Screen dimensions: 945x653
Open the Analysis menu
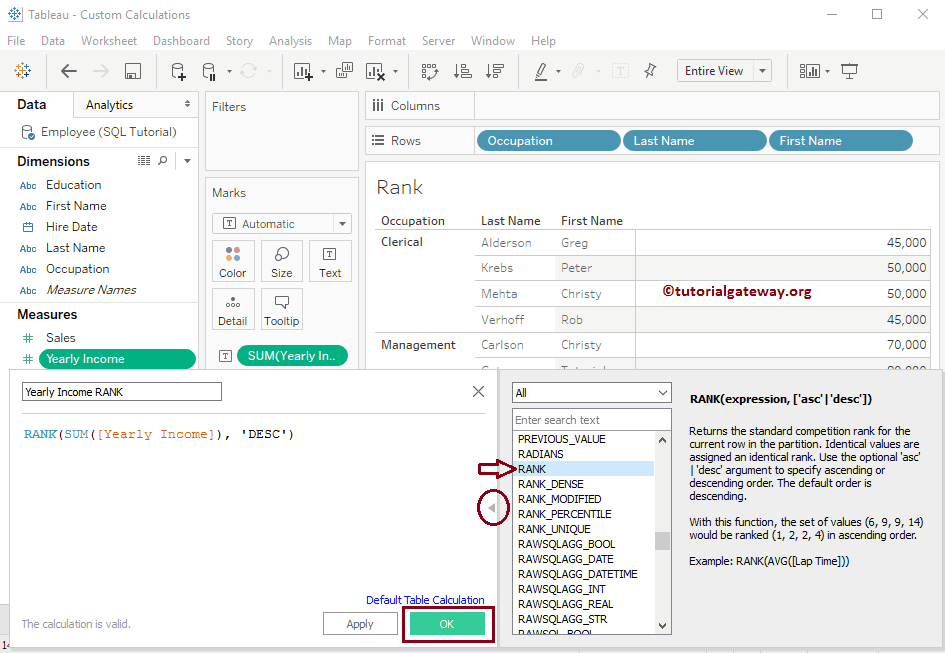290,41
